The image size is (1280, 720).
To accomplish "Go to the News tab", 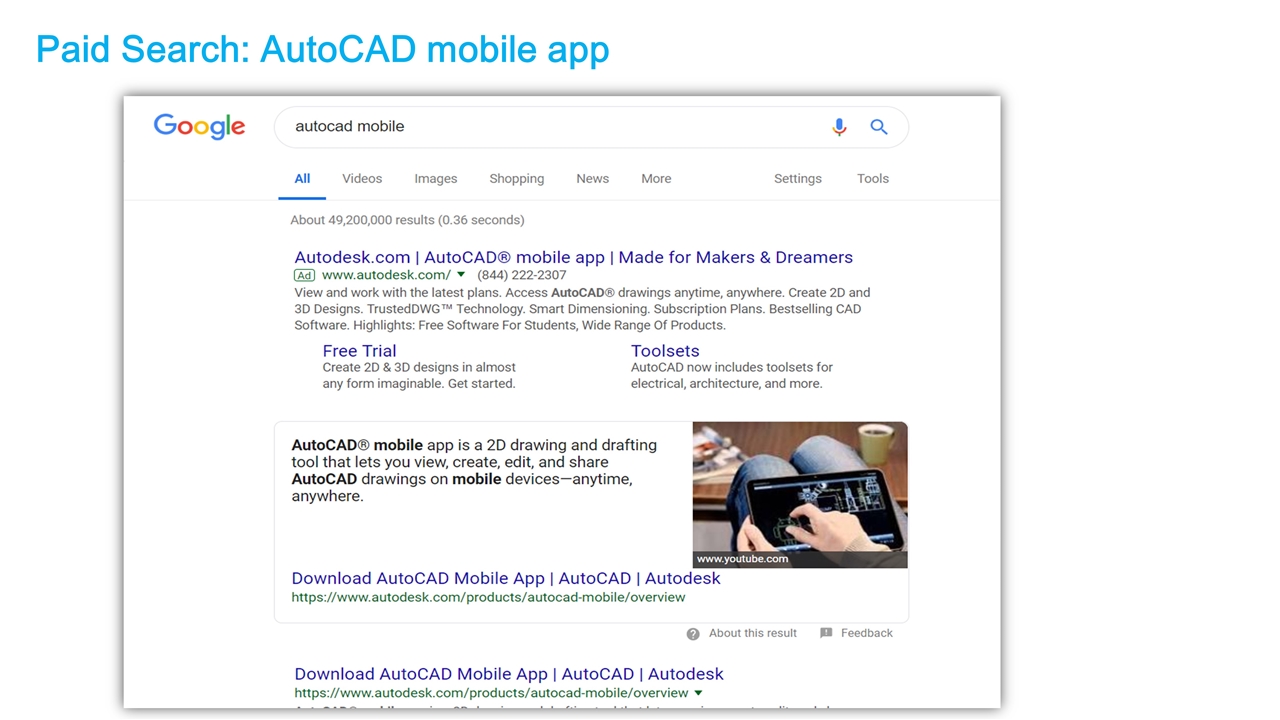I will (592, 179).
